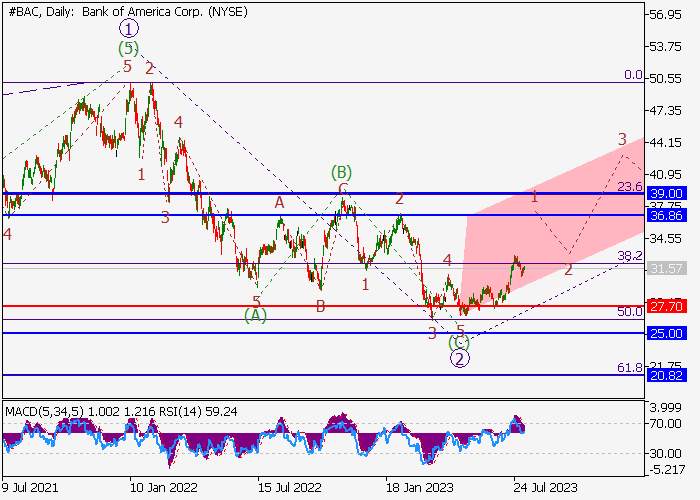
Task: Select the circled wave 2 label near the bottom
Action: click(x=460, y=358)
